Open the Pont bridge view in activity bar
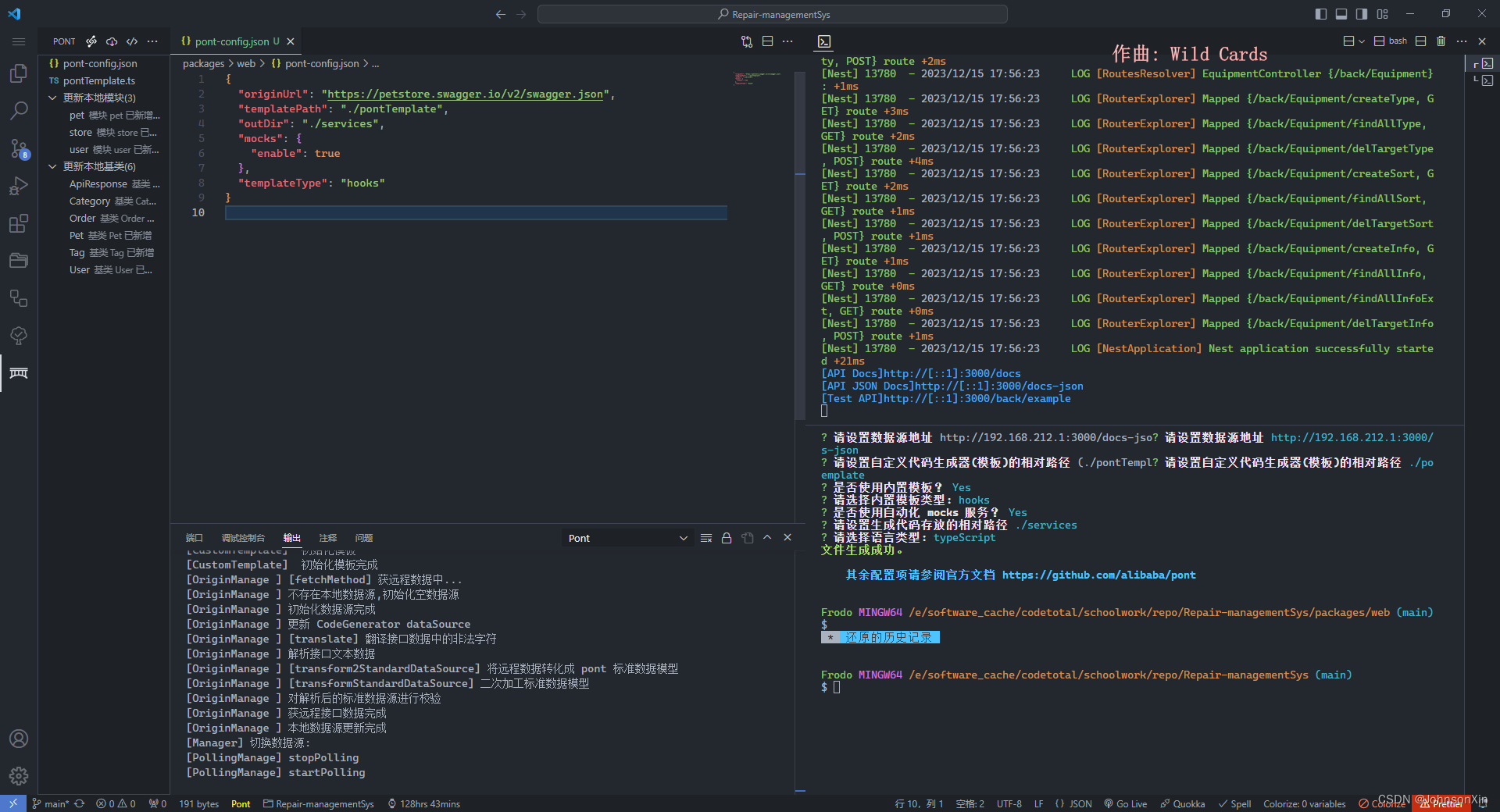The height and width of the screenshot is (812, 1500). [x=19, y=373]
